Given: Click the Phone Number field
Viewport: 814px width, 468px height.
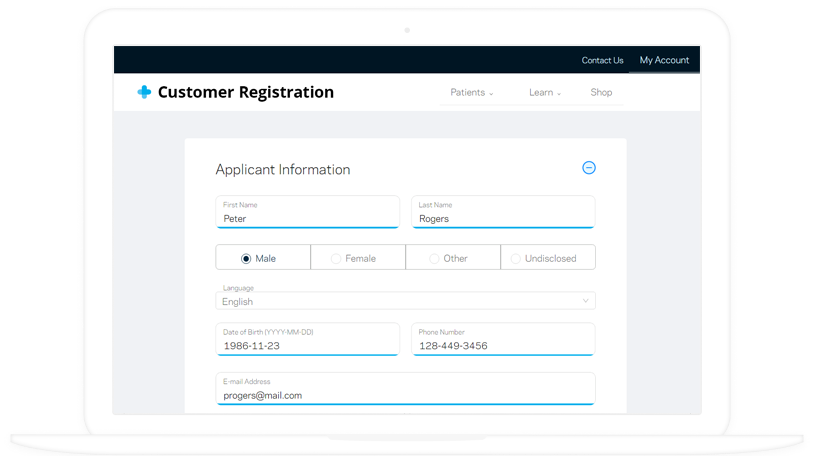Looking at the screenshot, I should [x=503, y=339].
